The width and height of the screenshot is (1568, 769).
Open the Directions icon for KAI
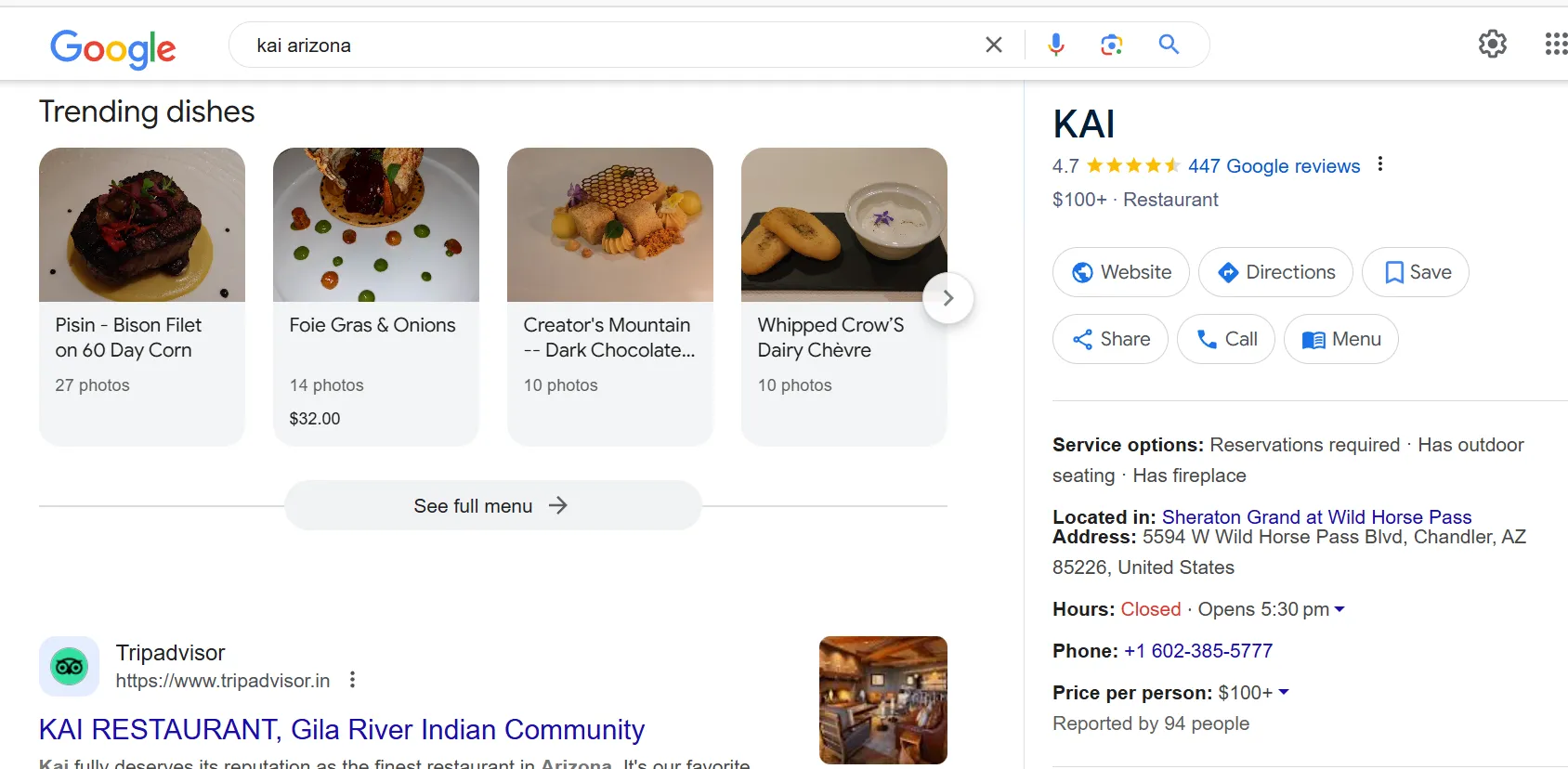coord(1228,272)
